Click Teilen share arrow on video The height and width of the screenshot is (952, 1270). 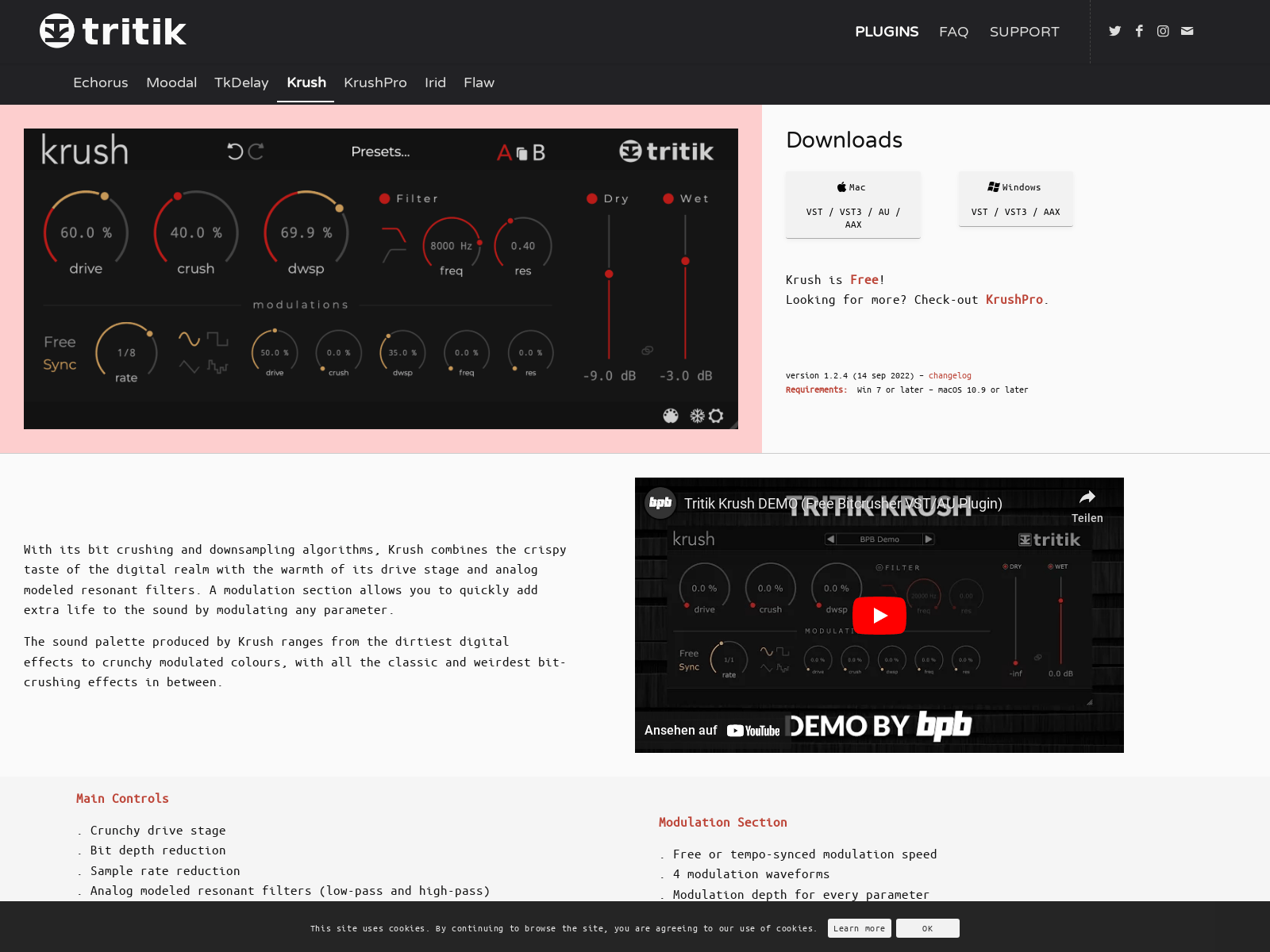(1087, 497)
